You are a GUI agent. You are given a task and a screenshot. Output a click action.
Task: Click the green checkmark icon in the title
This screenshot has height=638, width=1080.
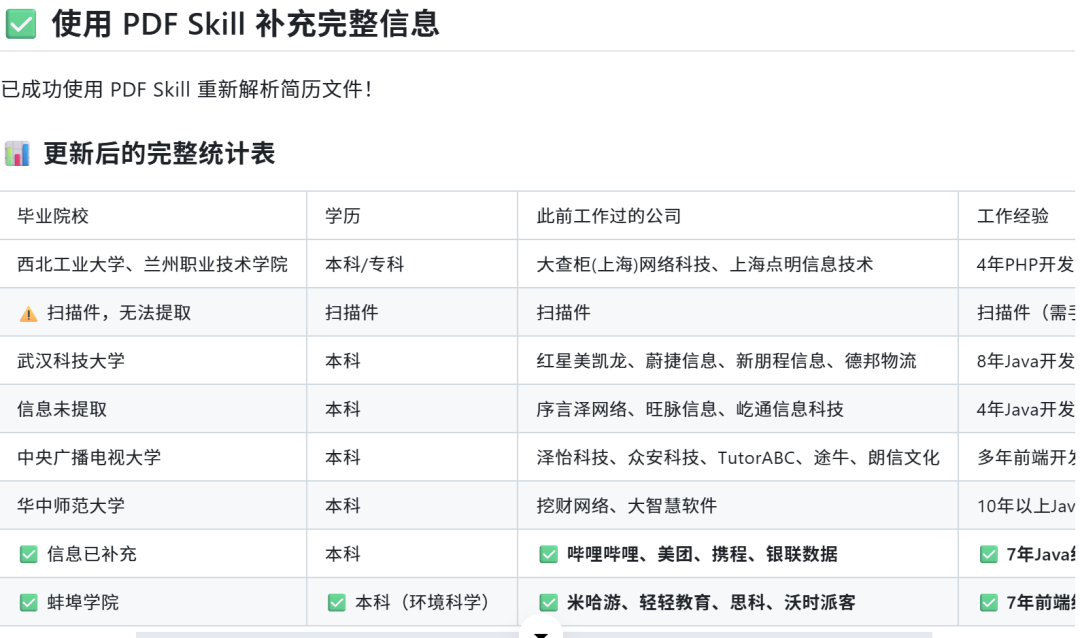point(21,25)
